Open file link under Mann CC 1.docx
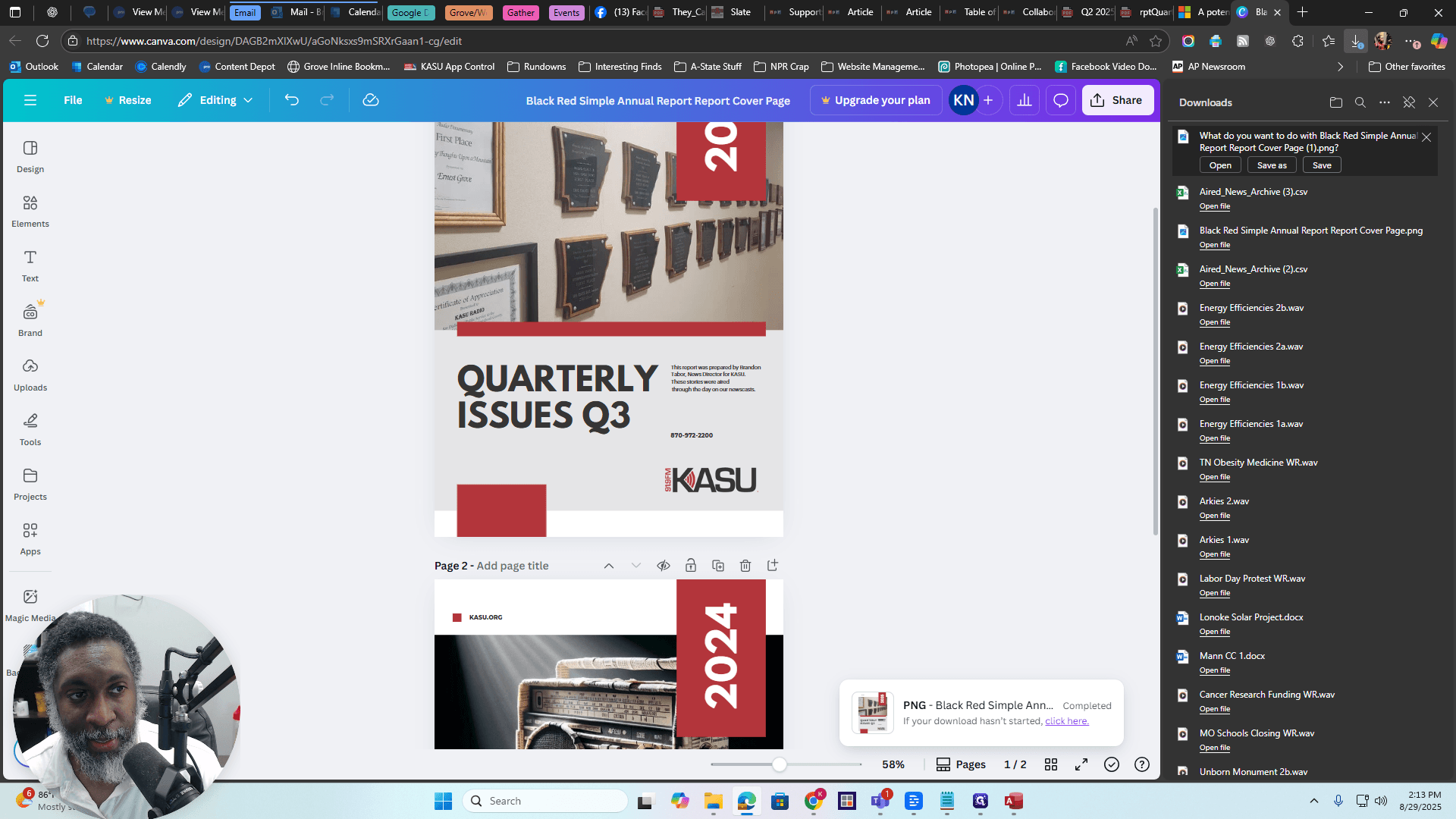The image size is (1456, 819). pos(1215,670)
